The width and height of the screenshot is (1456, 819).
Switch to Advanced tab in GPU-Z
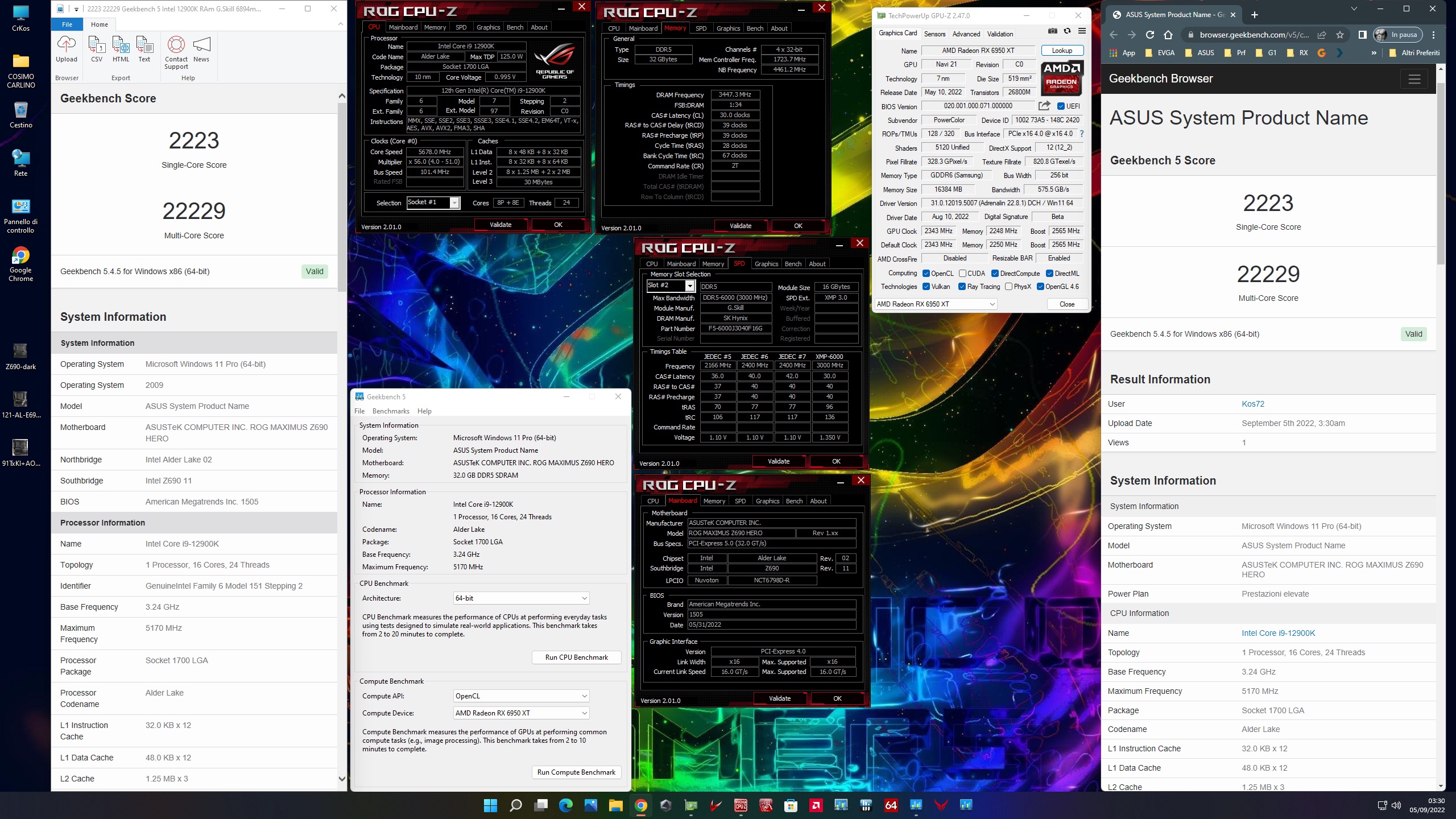tap(966, 34)
